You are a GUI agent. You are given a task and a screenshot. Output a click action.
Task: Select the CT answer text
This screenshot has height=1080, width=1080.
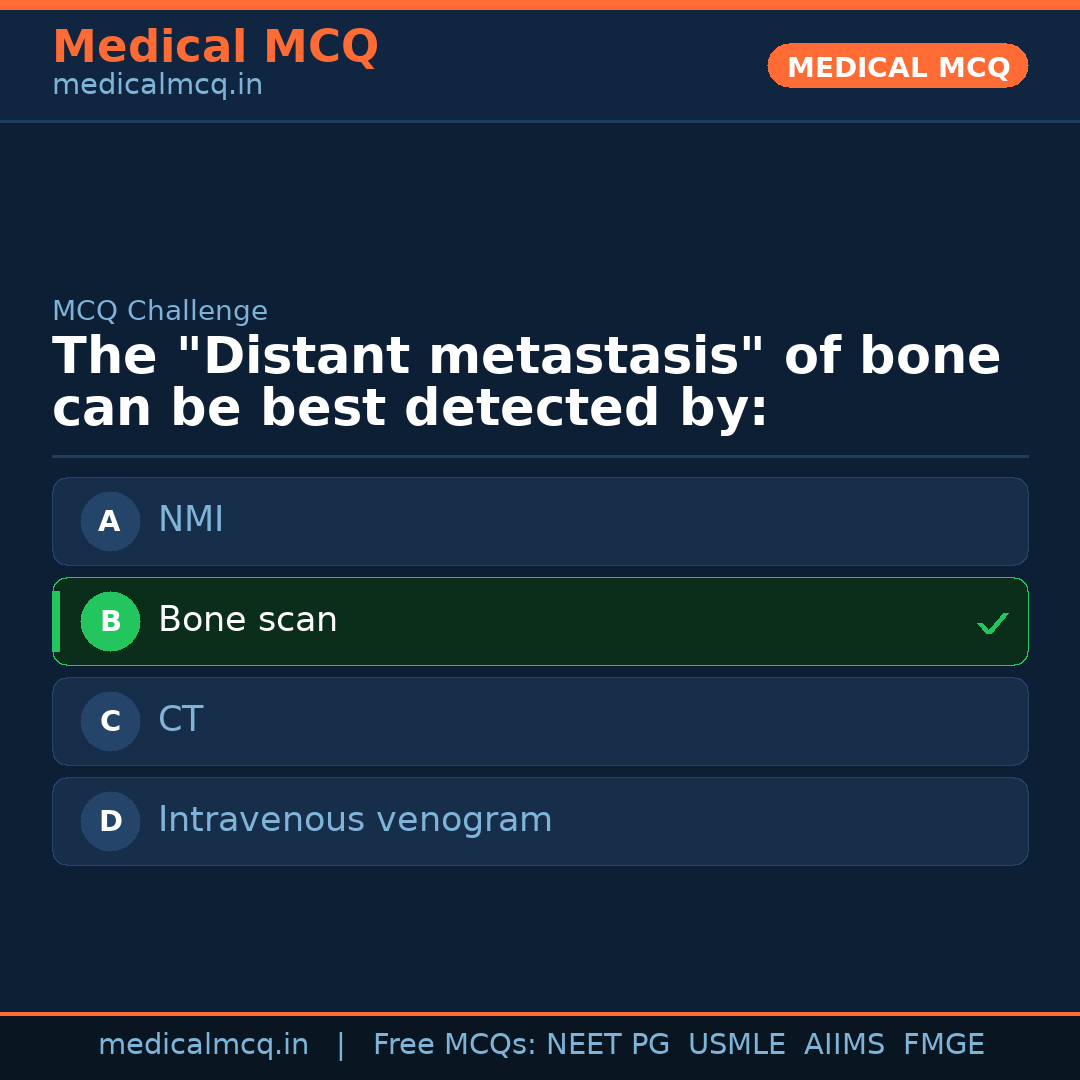coord(181,720)
